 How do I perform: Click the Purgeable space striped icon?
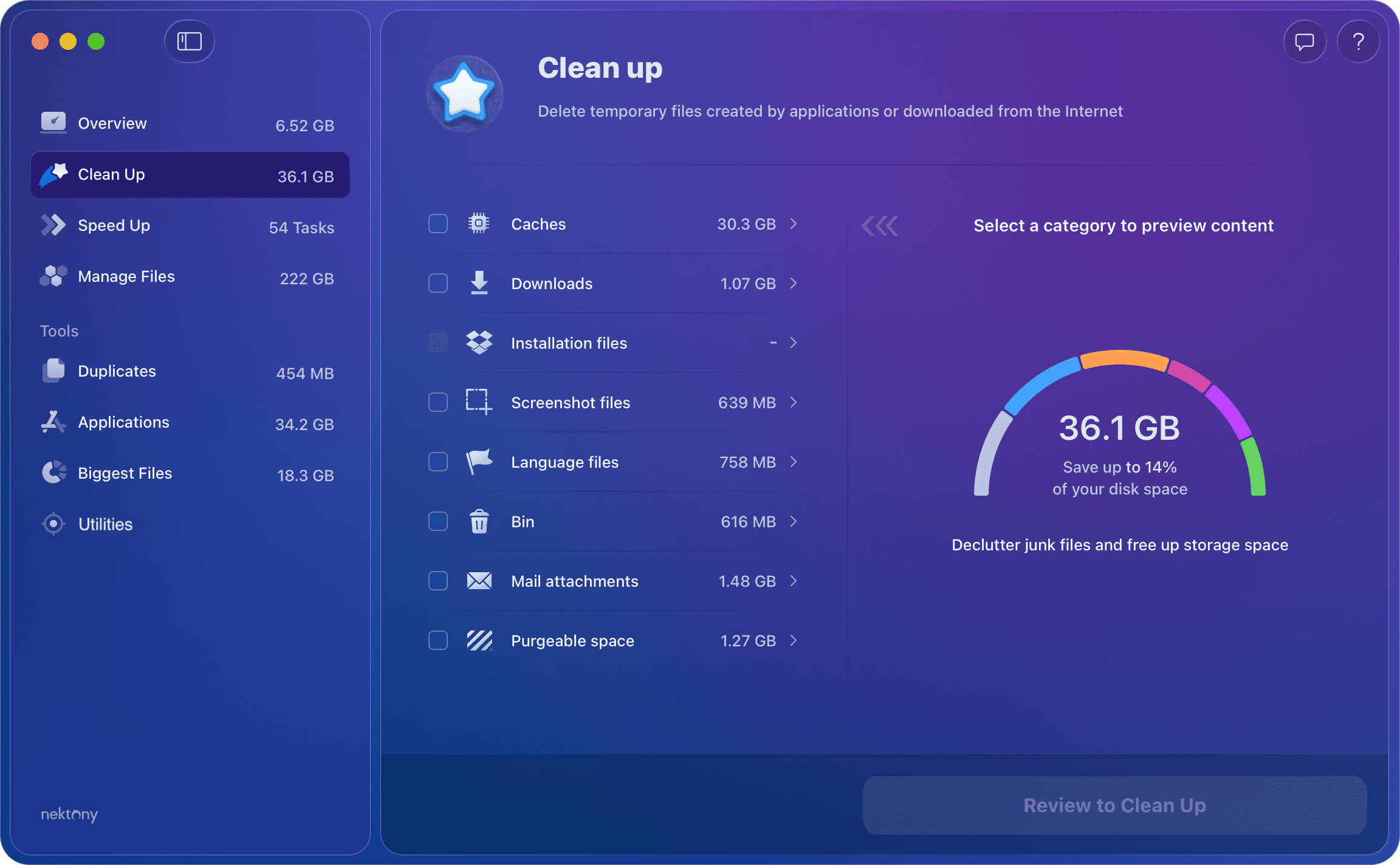point(479,640)
